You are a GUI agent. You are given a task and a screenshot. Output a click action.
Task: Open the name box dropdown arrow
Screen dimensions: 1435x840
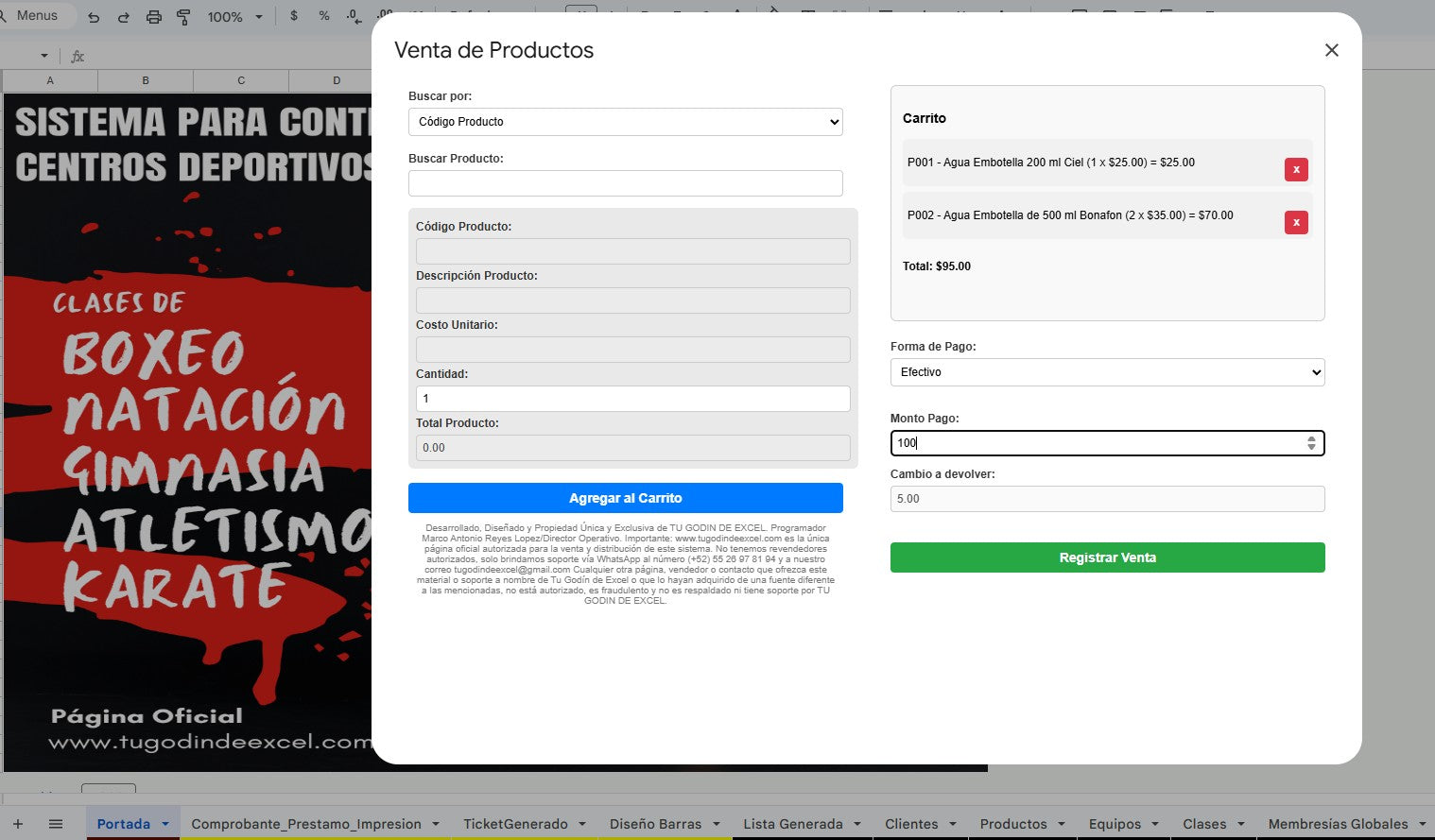pos(44,56)
